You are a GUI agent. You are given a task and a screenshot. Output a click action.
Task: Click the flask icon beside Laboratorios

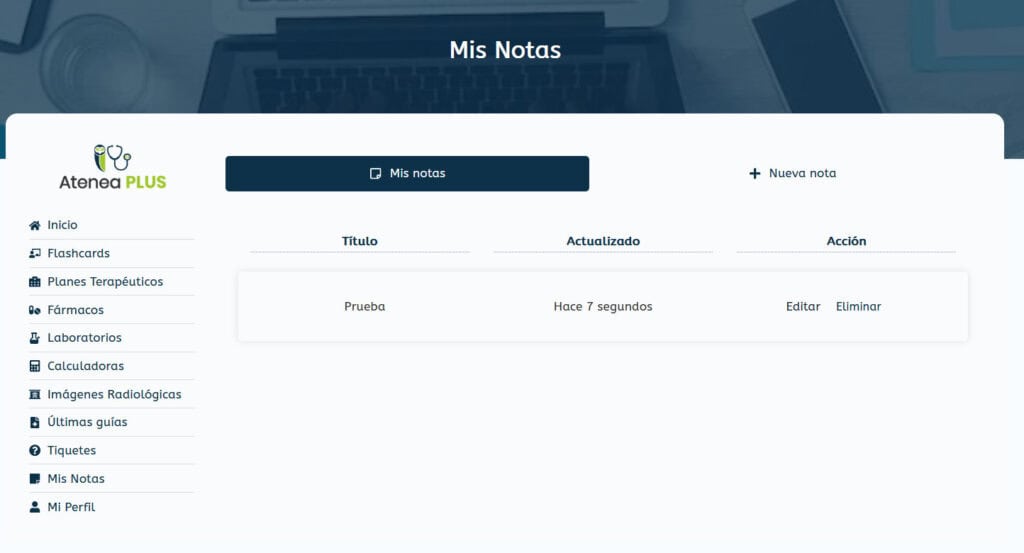[35, 338]
